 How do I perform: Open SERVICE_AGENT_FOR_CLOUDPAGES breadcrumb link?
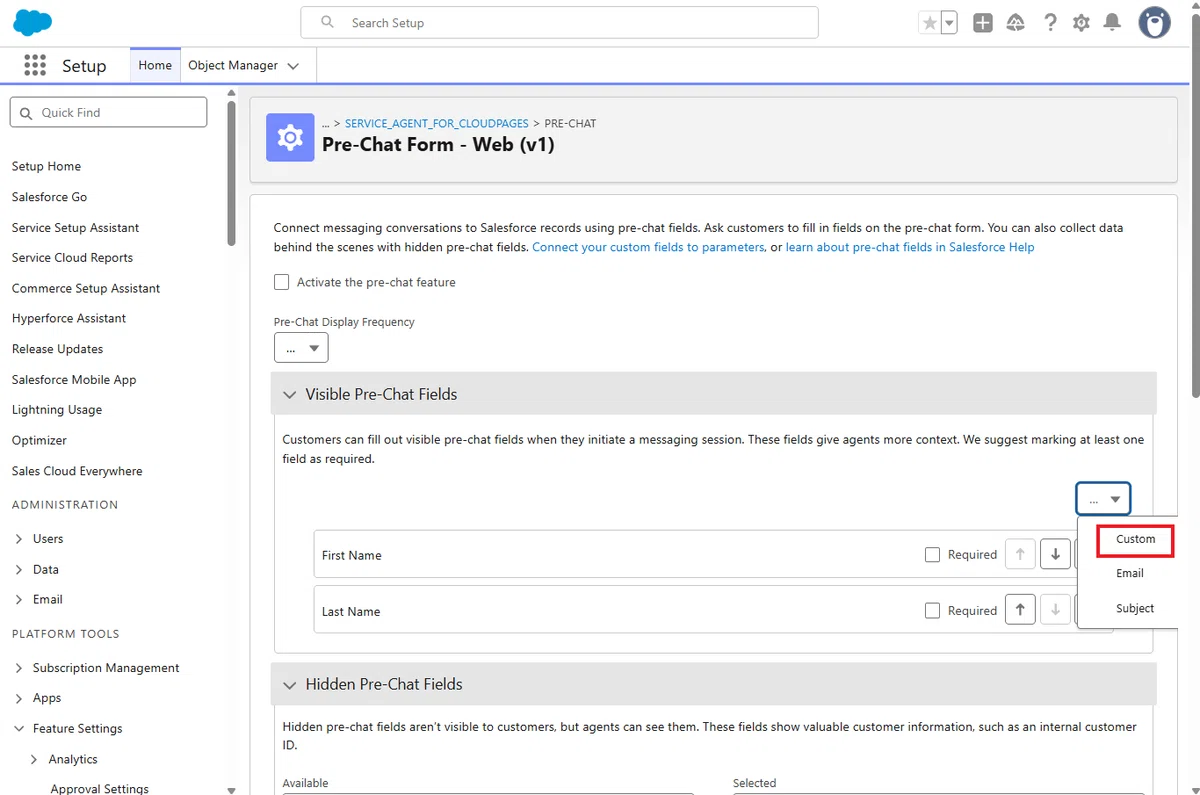pyautogui.click(x=437, y=123)
